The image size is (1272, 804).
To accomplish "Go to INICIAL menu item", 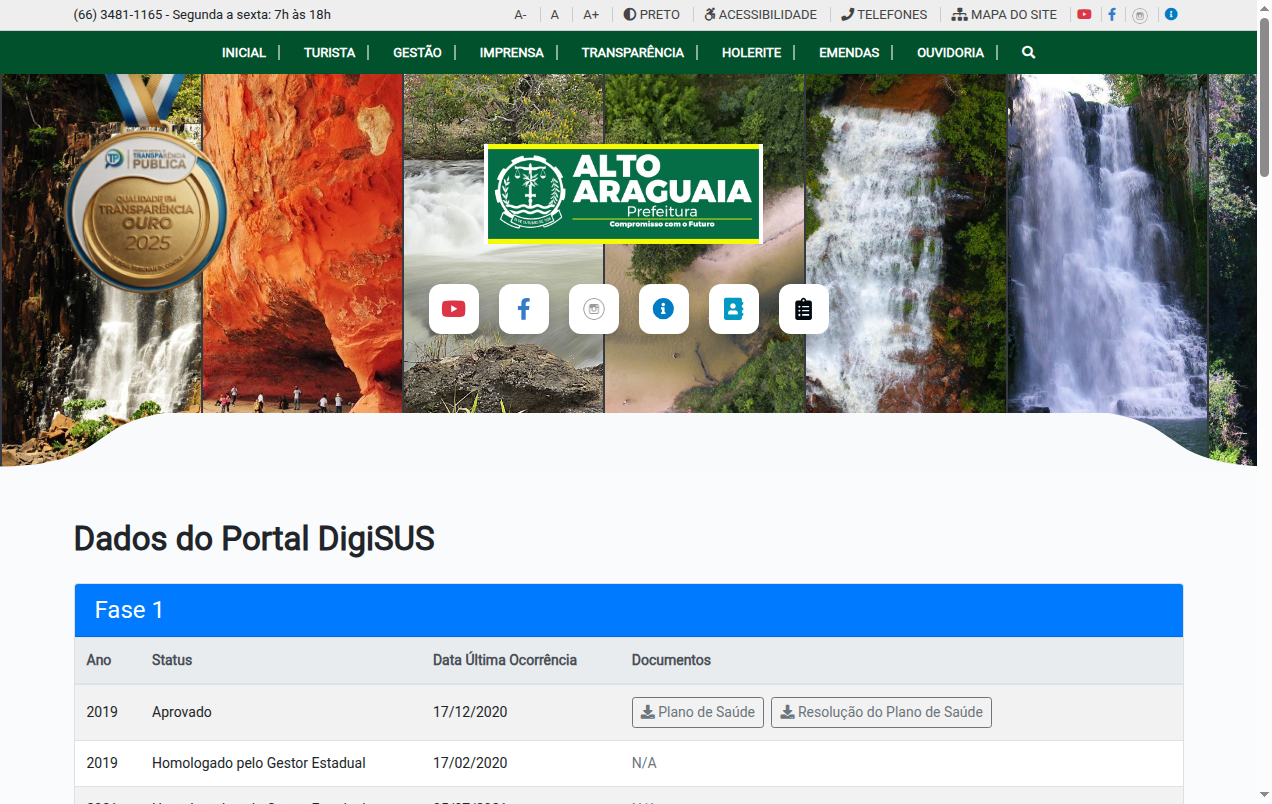I will click(x=244, y=52).
